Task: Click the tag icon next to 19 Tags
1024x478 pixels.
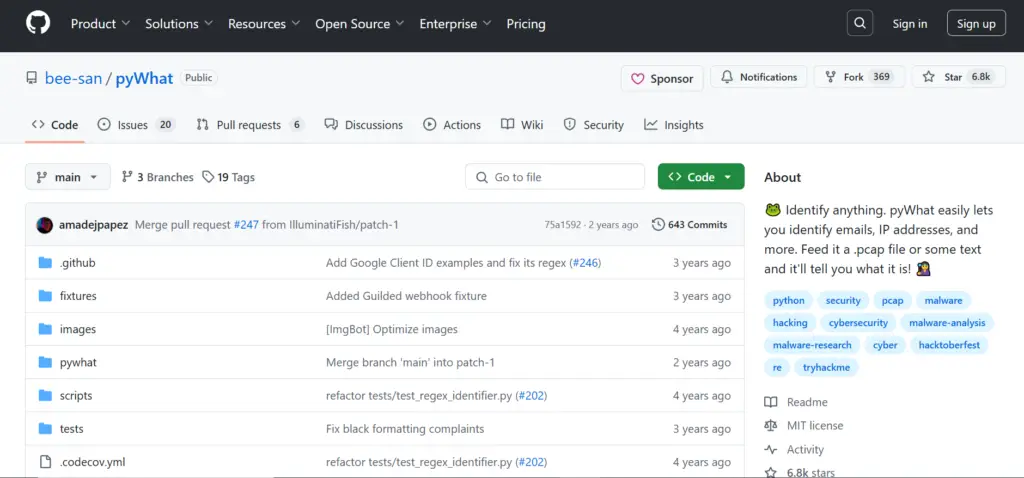Action: click(208, 177)
